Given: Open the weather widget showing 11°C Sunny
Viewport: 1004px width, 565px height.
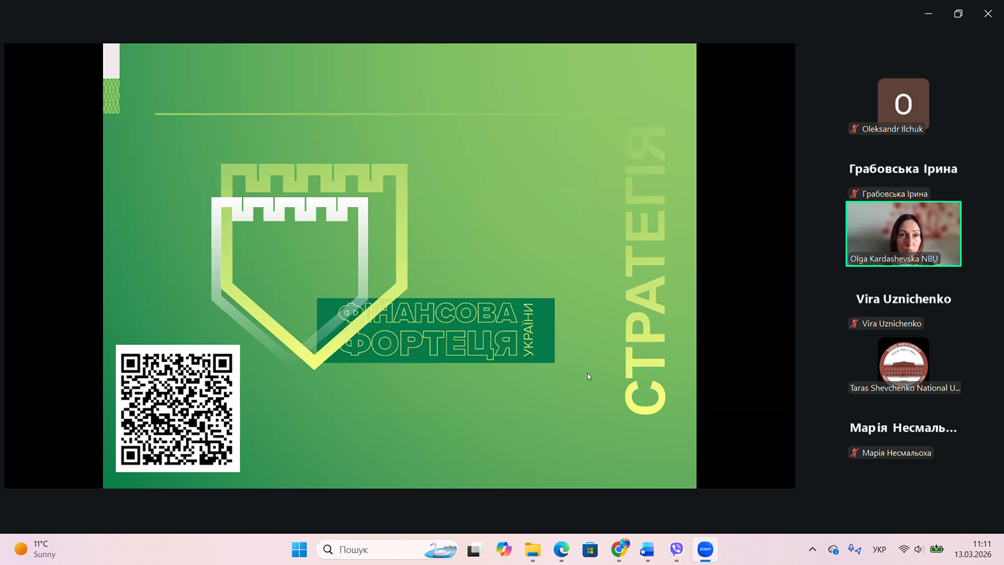Looking at the screenshot, I should click(x=35, y=549).
